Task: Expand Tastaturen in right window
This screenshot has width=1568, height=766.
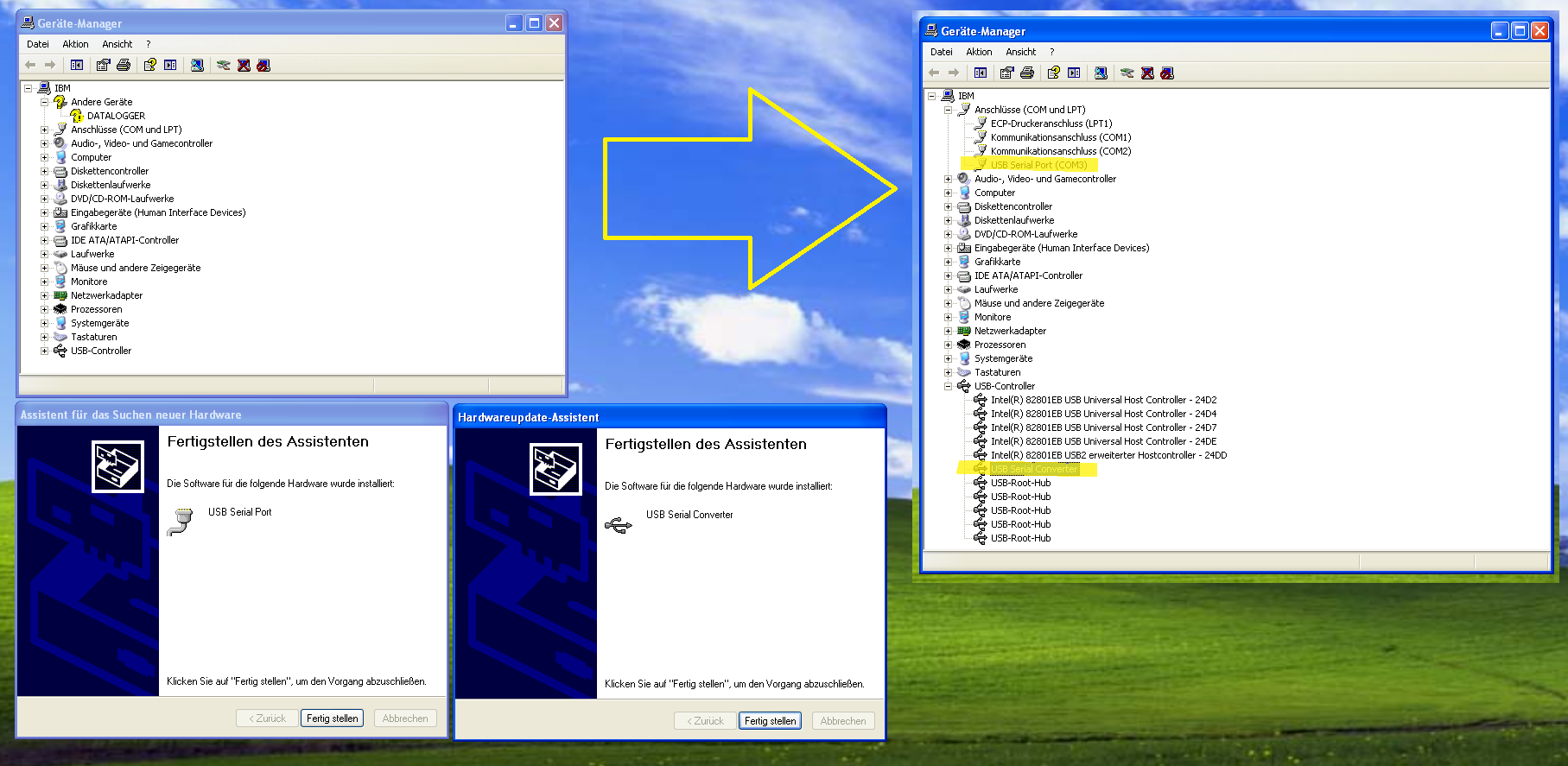Action: [x=948, y=372]
